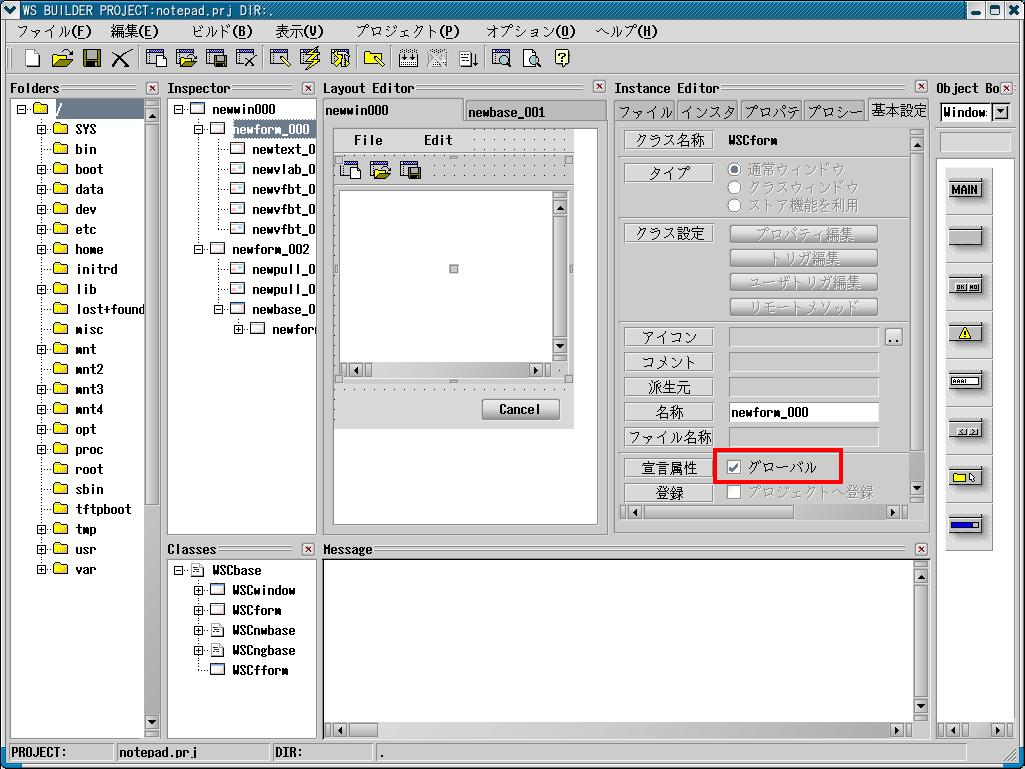The height and width of the screenshot is (769, 1025).
Task: Click the edit window pencil icon
Action: [x=280, y=59]
